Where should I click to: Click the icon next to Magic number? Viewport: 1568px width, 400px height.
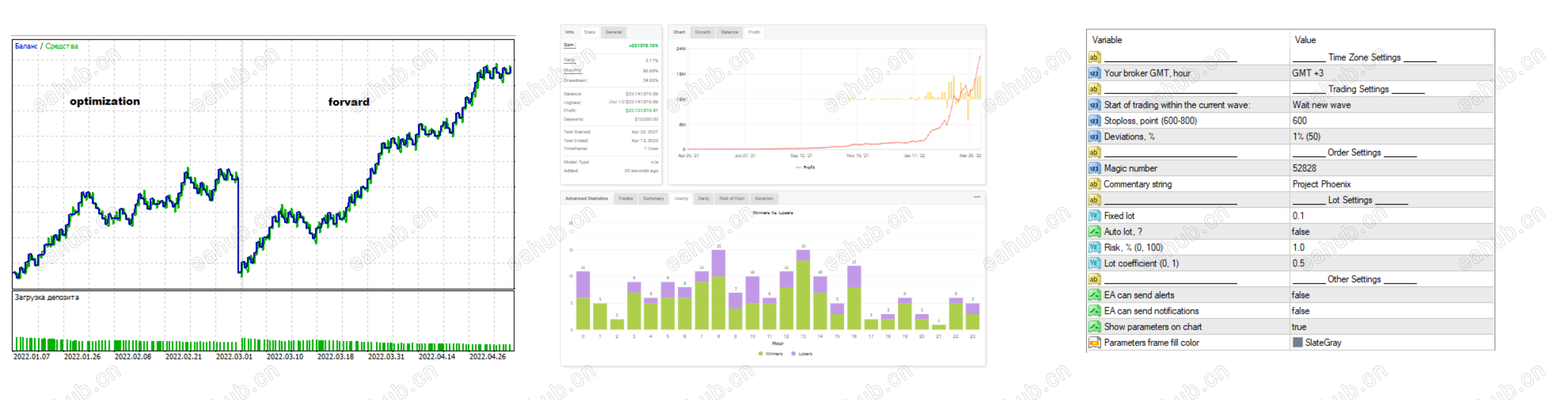point(1094,168)
